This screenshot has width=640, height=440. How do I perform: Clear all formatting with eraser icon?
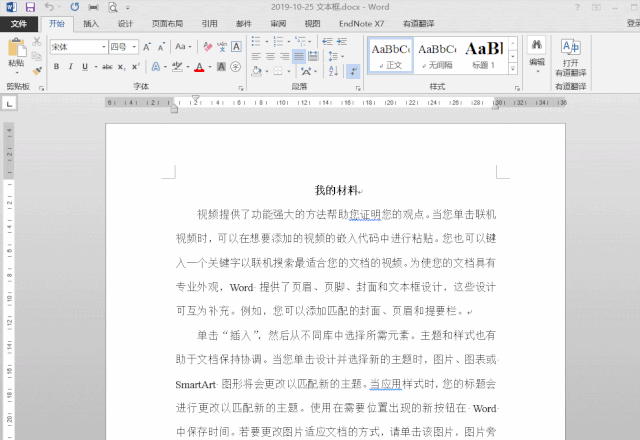pos(207,47)
